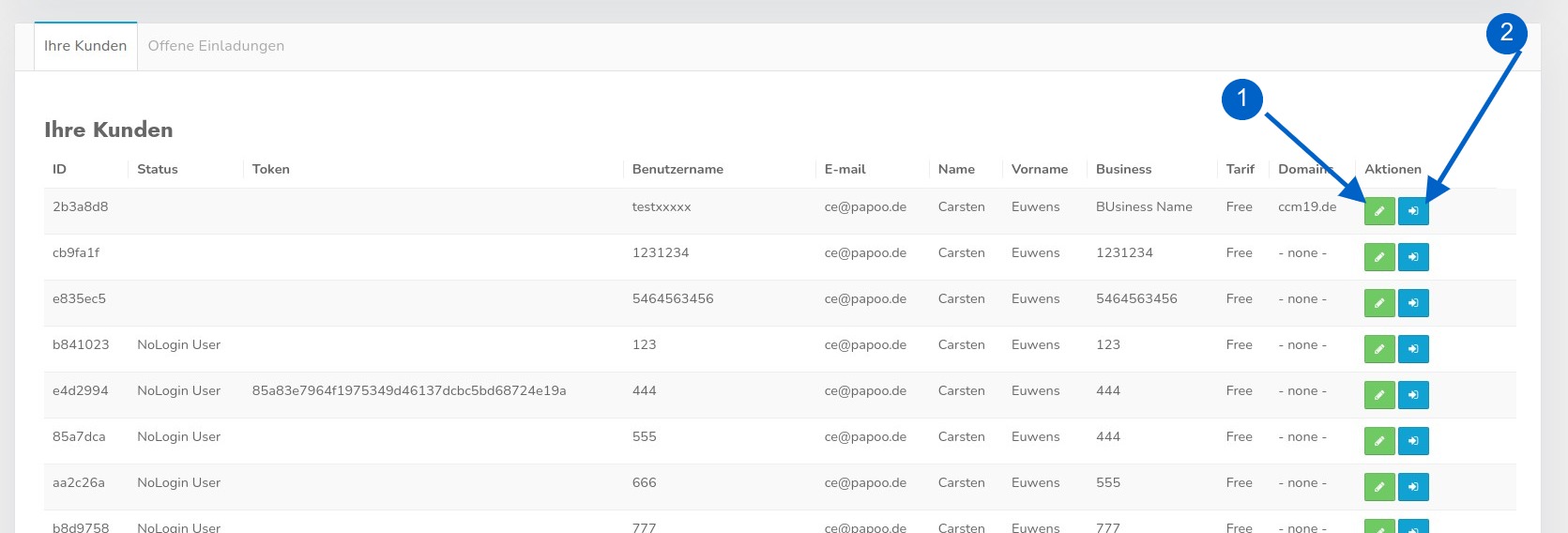Click the E-mail column header

click(x=845, y=170)
